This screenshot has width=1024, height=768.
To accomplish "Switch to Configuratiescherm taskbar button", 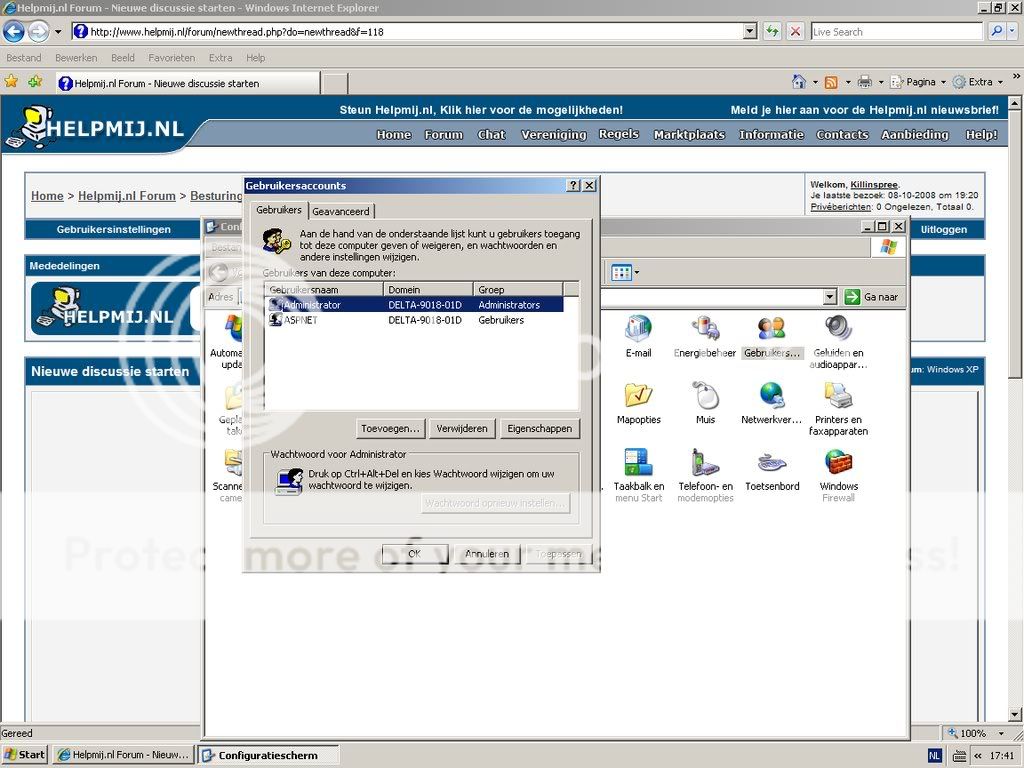I will tap(268, 755).
